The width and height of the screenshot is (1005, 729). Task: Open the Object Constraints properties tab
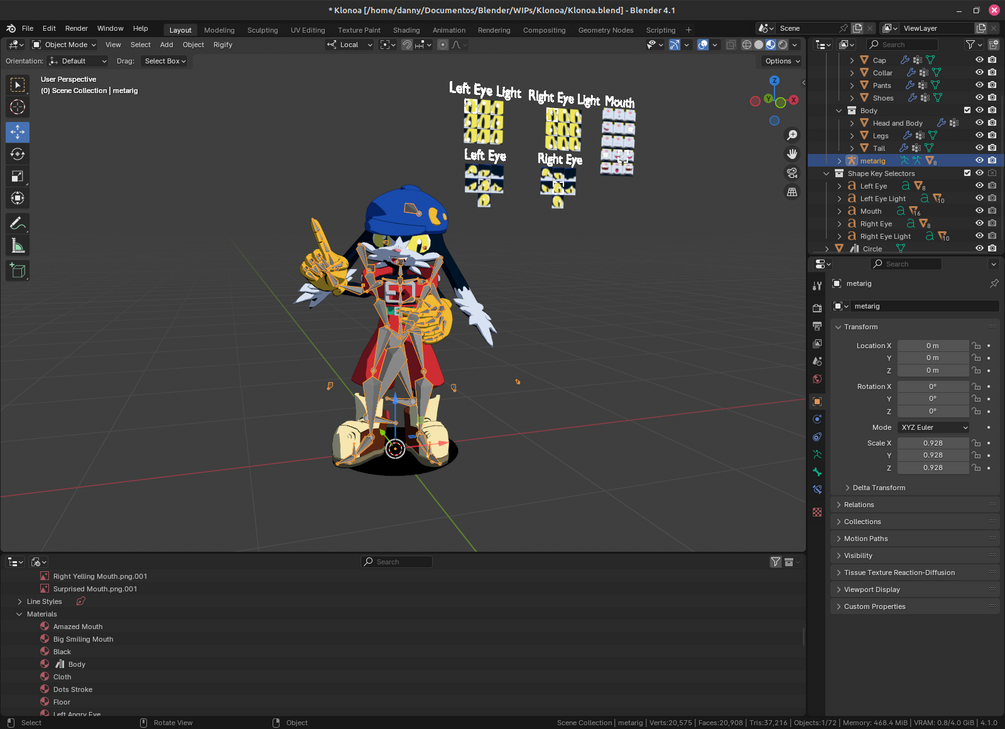817,437
